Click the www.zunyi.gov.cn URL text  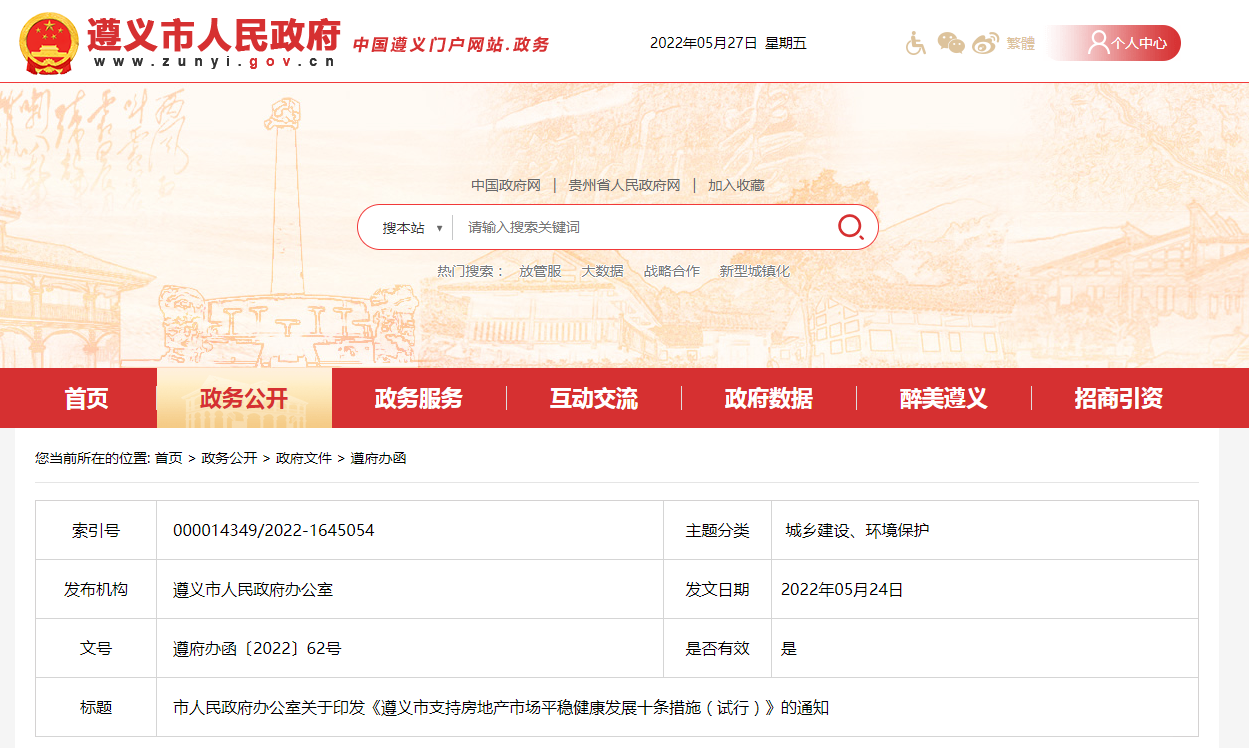tap(214, 62)
